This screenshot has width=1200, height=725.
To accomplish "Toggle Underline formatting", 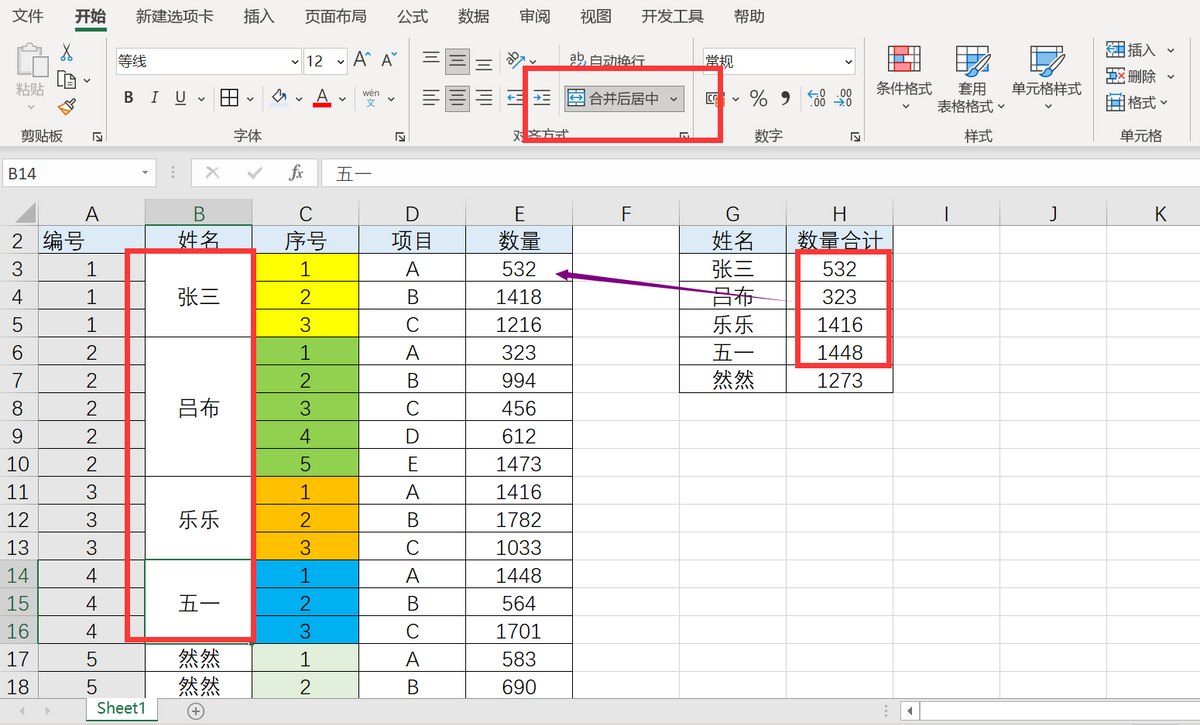I will (180, 98).
